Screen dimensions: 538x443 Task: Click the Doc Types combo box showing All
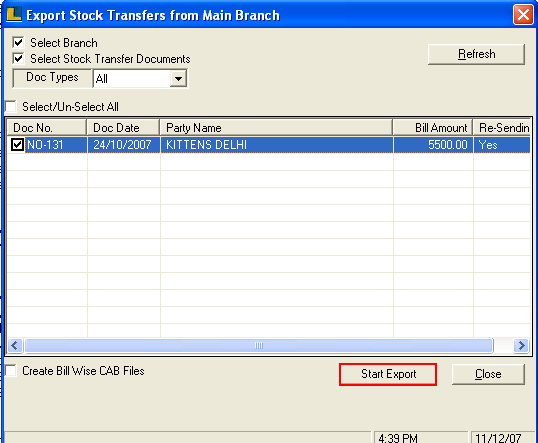[140, 79]
